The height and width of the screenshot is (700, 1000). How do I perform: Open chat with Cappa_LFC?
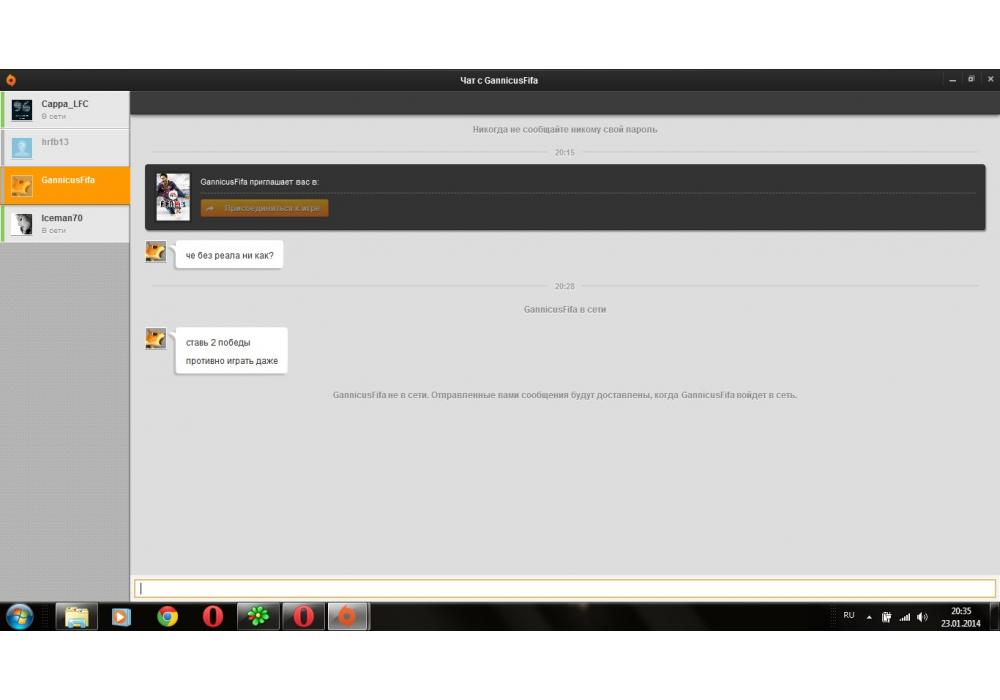[x=65, y=110]
